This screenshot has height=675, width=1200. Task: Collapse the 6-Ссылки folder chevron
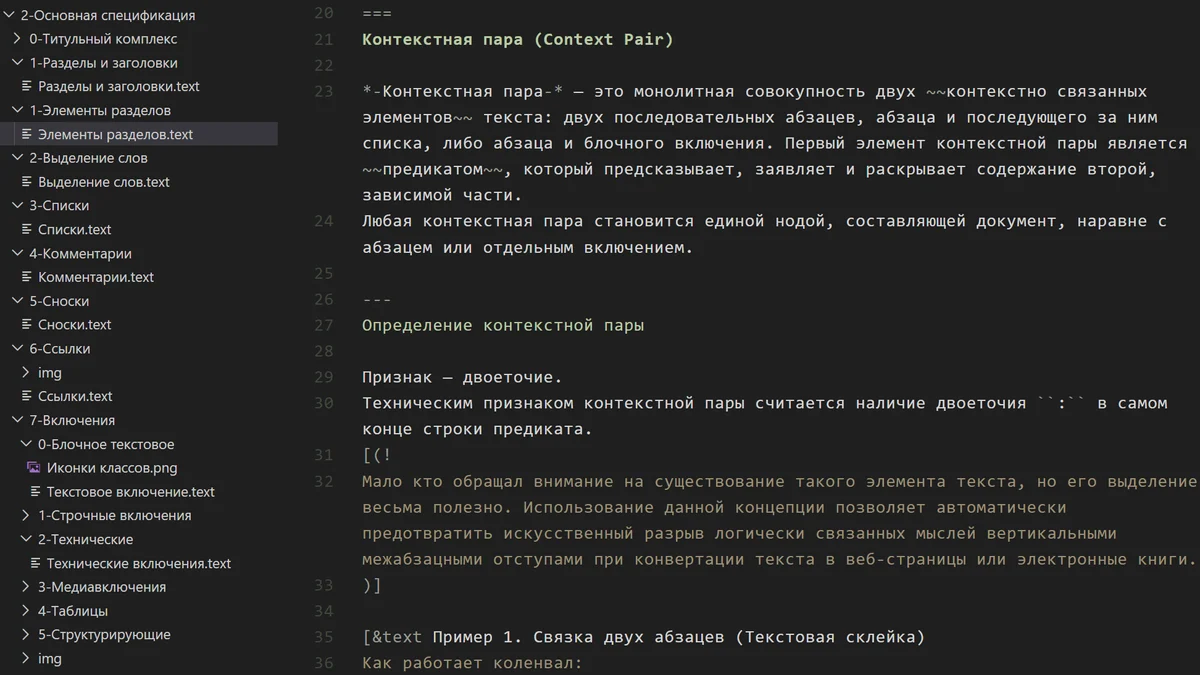point(18,349)
